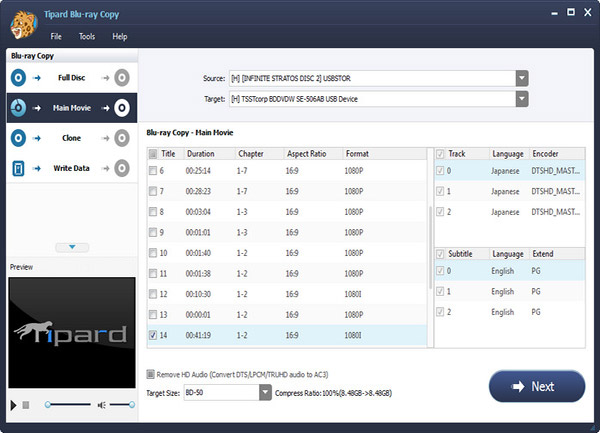Screen dimensions: 600x433
Task: Open the Source drive dropdown
Action: (x=521, y=78)
